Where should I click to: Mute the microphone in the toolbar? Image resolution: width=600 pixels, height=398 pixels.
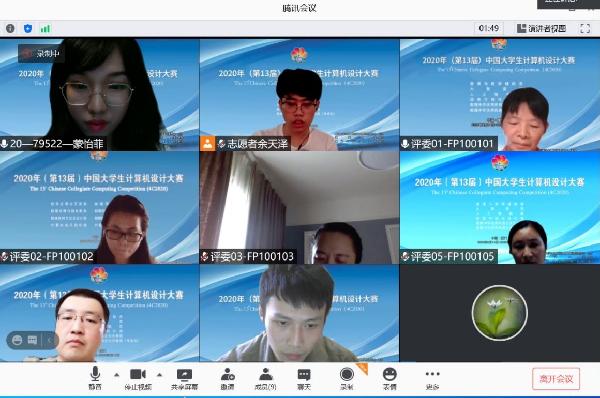(x=95, y=378)
